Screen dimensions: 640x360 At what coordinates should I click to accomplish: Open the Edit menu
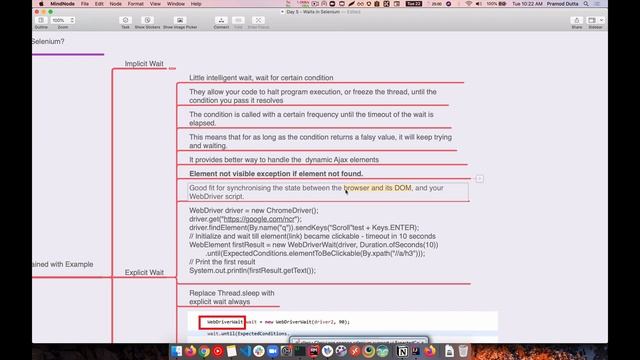[99, 4]
